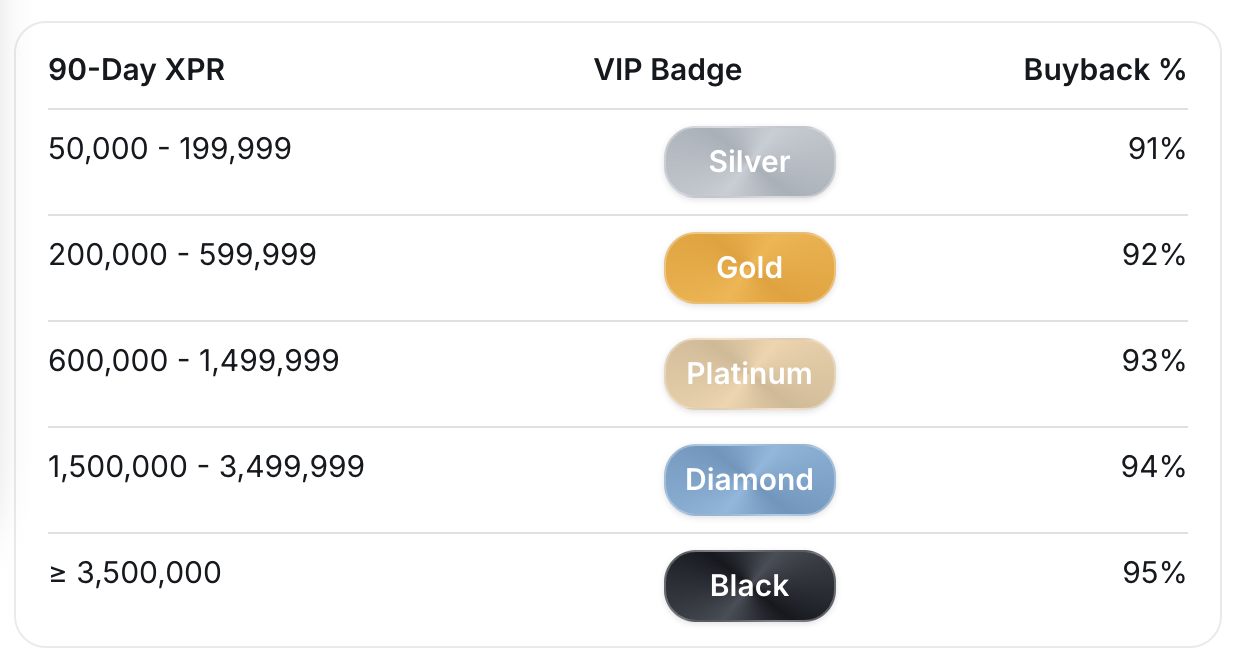Click the 199,999 upper bound value
Viewport: 1240px width, 666px height.
(x=236, y=149)
